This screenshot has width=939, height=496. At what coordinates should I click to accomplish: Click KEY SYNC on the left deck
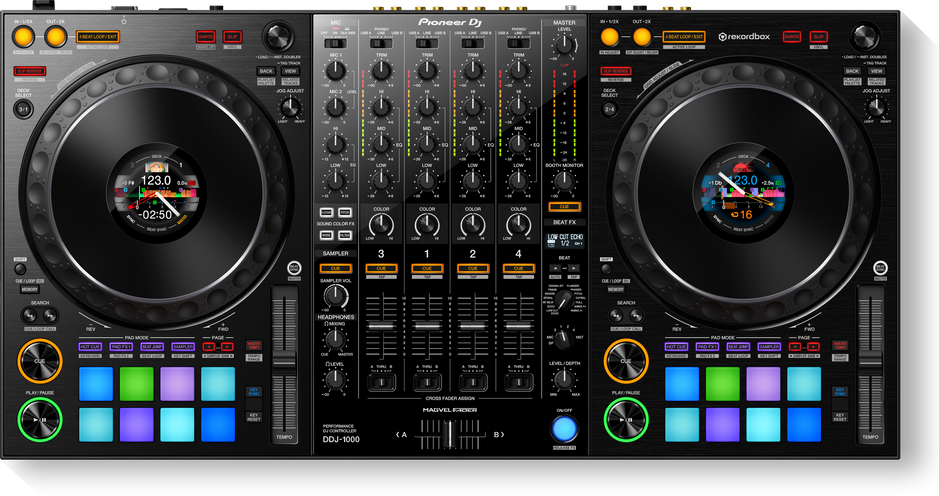(x=253, y=392)
